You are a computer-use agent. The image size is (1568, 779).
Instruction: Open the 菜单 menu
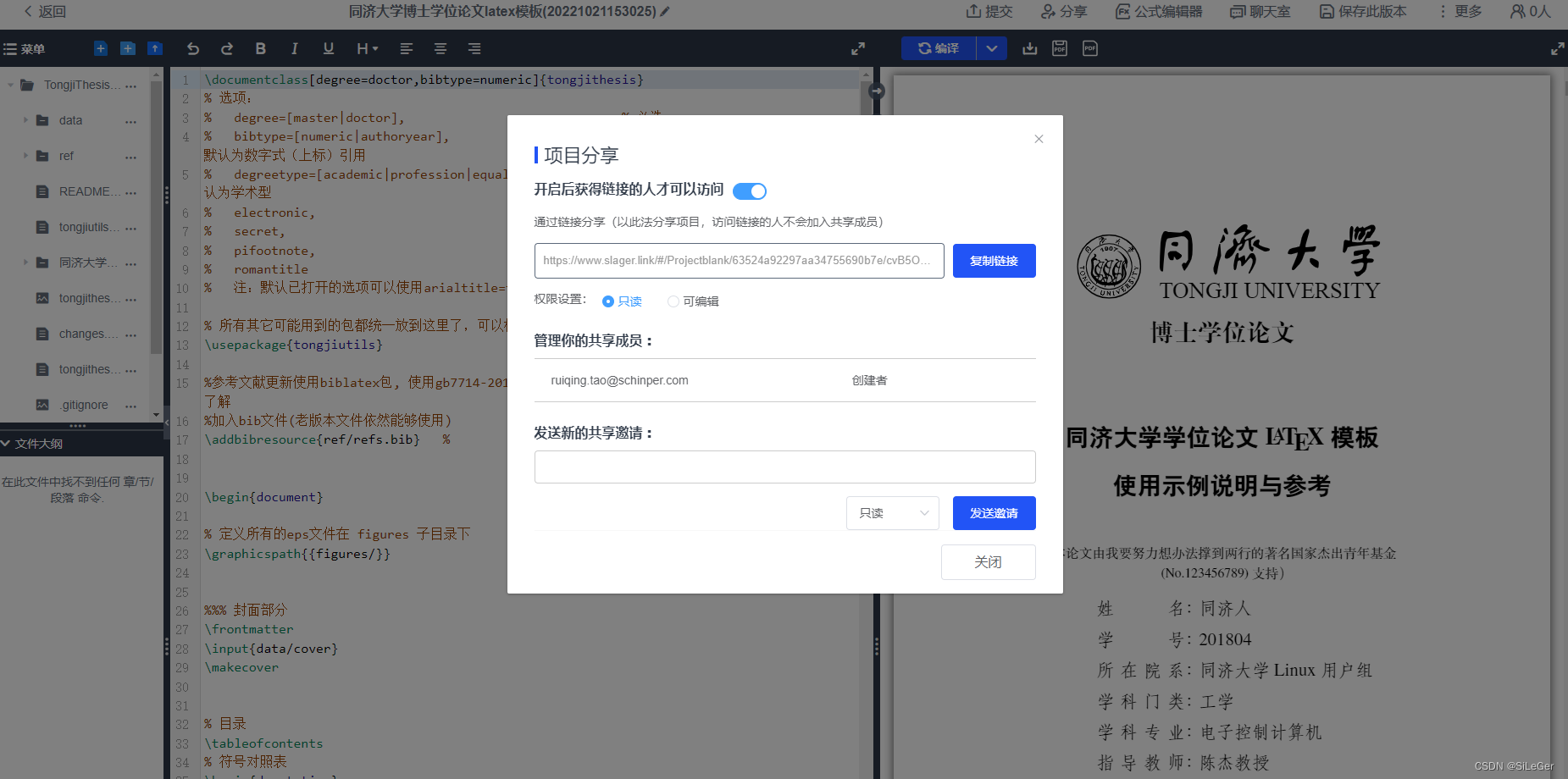click(x=24, y=49)
